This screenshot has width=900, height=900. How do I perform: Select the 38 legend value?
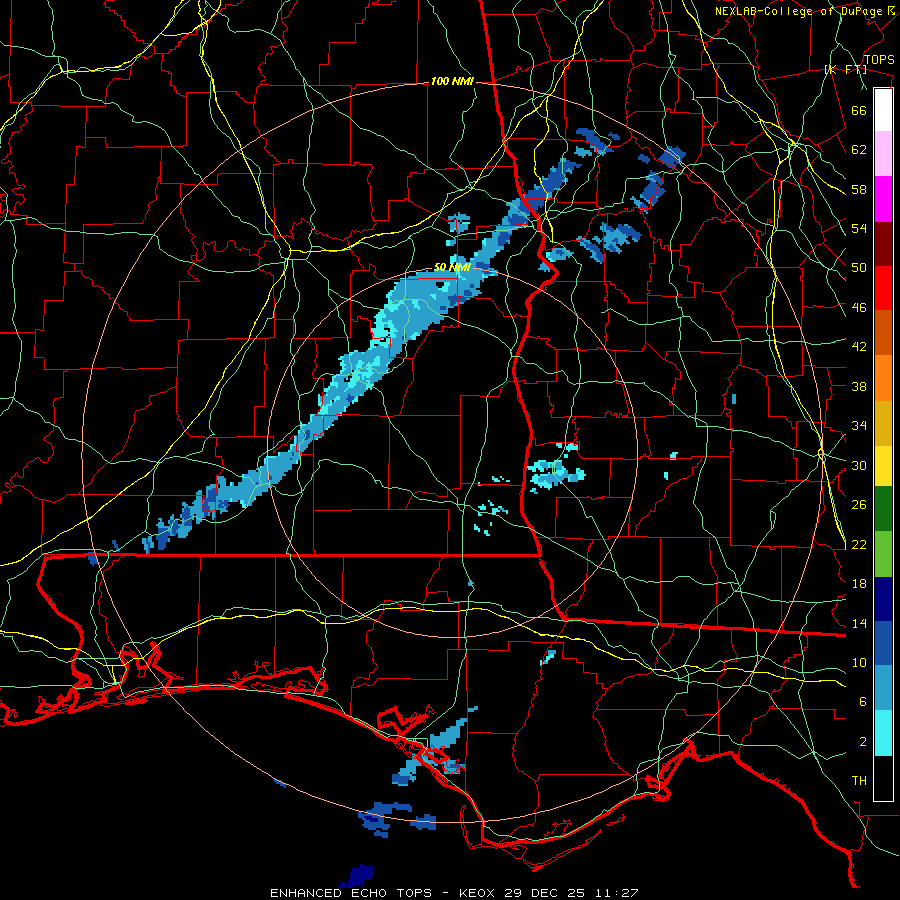(x=859, y=386)
